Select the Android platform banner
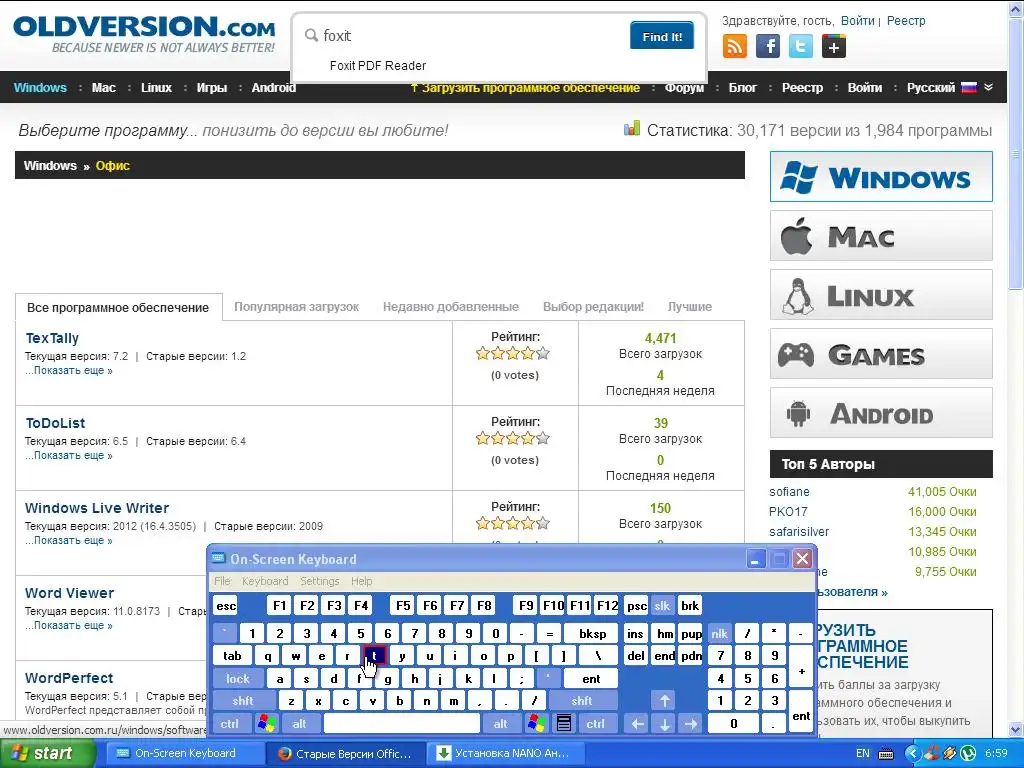Screen dimensions: 1024x768 [x=881, y=413]
